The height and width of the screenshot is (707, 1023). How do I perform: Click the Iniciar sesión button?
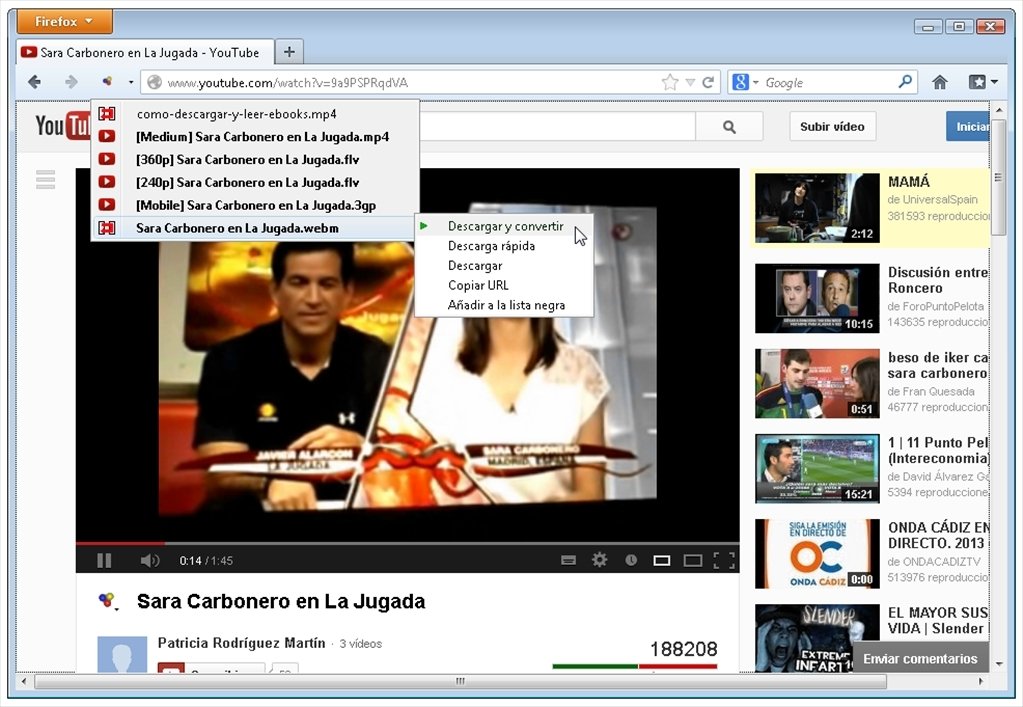click(968, 127)
